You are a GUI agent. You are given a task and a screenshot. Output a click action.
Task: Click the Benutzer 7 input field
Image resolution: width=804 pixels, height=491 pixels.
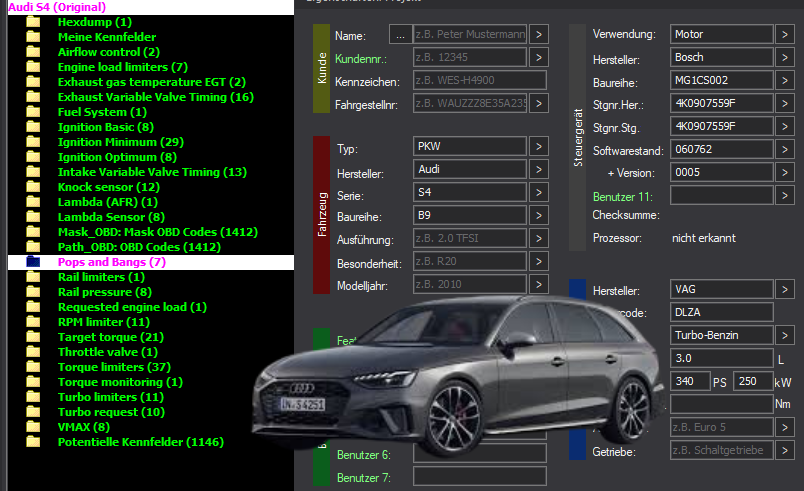(x=480, y=476)
